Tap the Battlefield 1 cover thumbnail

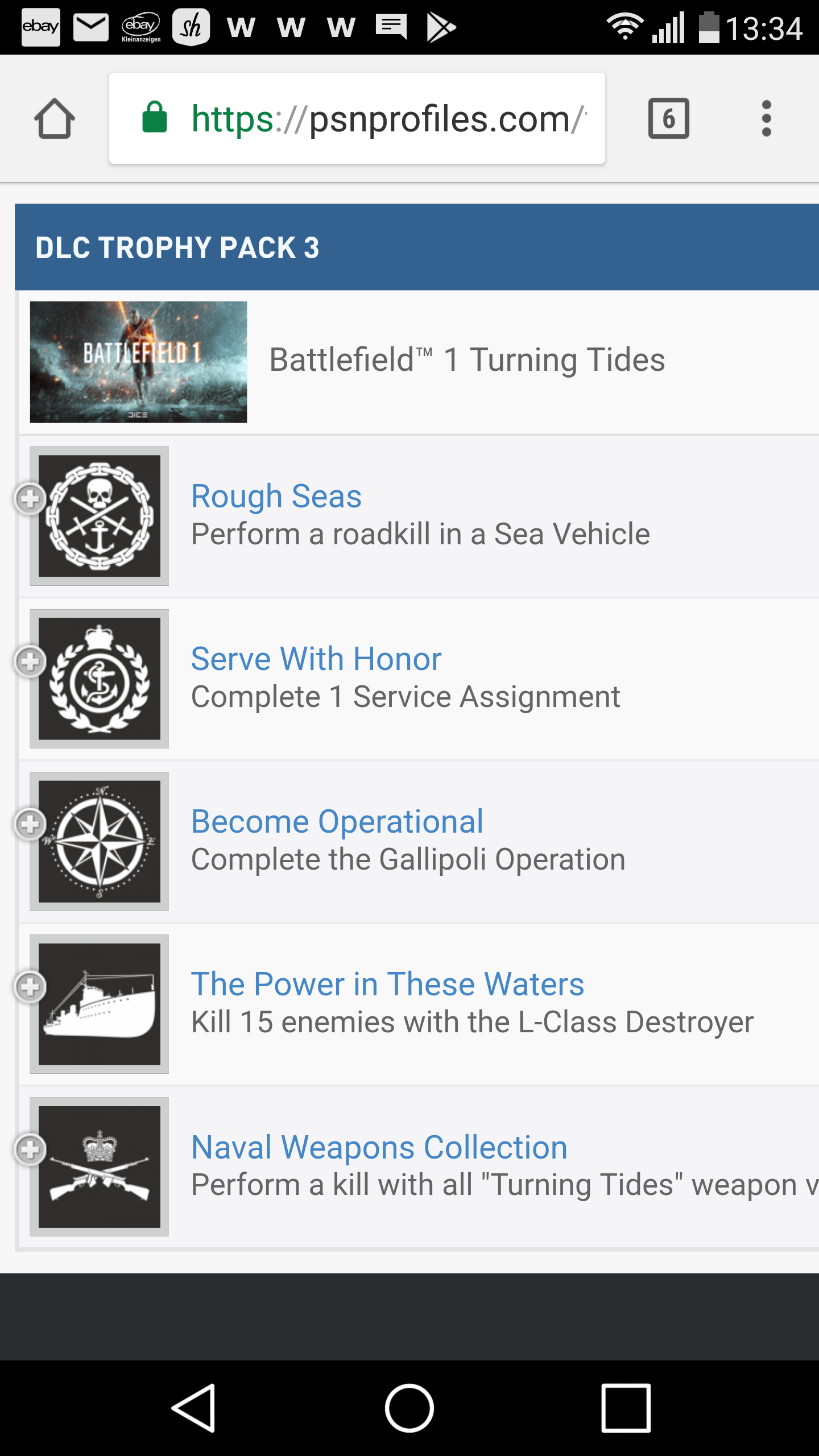(138, 362)
